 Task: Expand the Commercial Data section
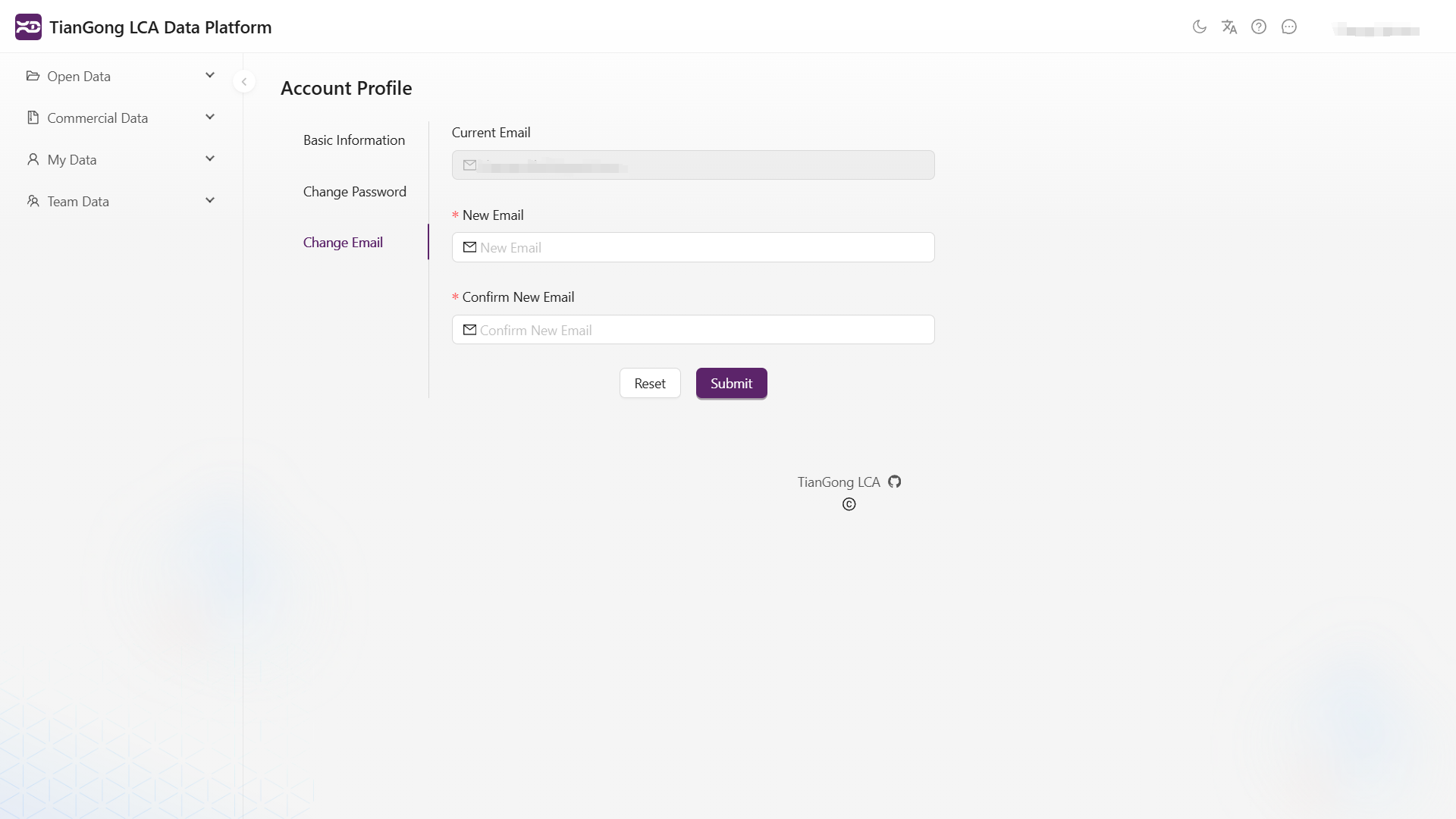click(210, 117)
